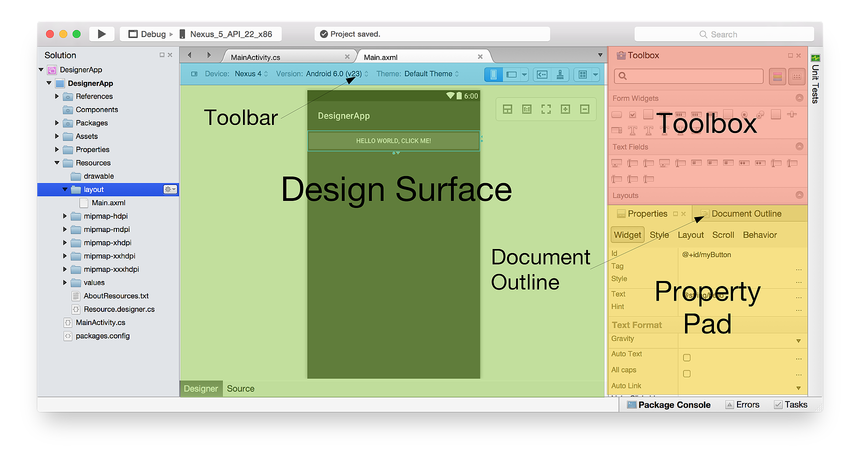Open the layout folder gear options
860x465 pixels.
[170, 189]
